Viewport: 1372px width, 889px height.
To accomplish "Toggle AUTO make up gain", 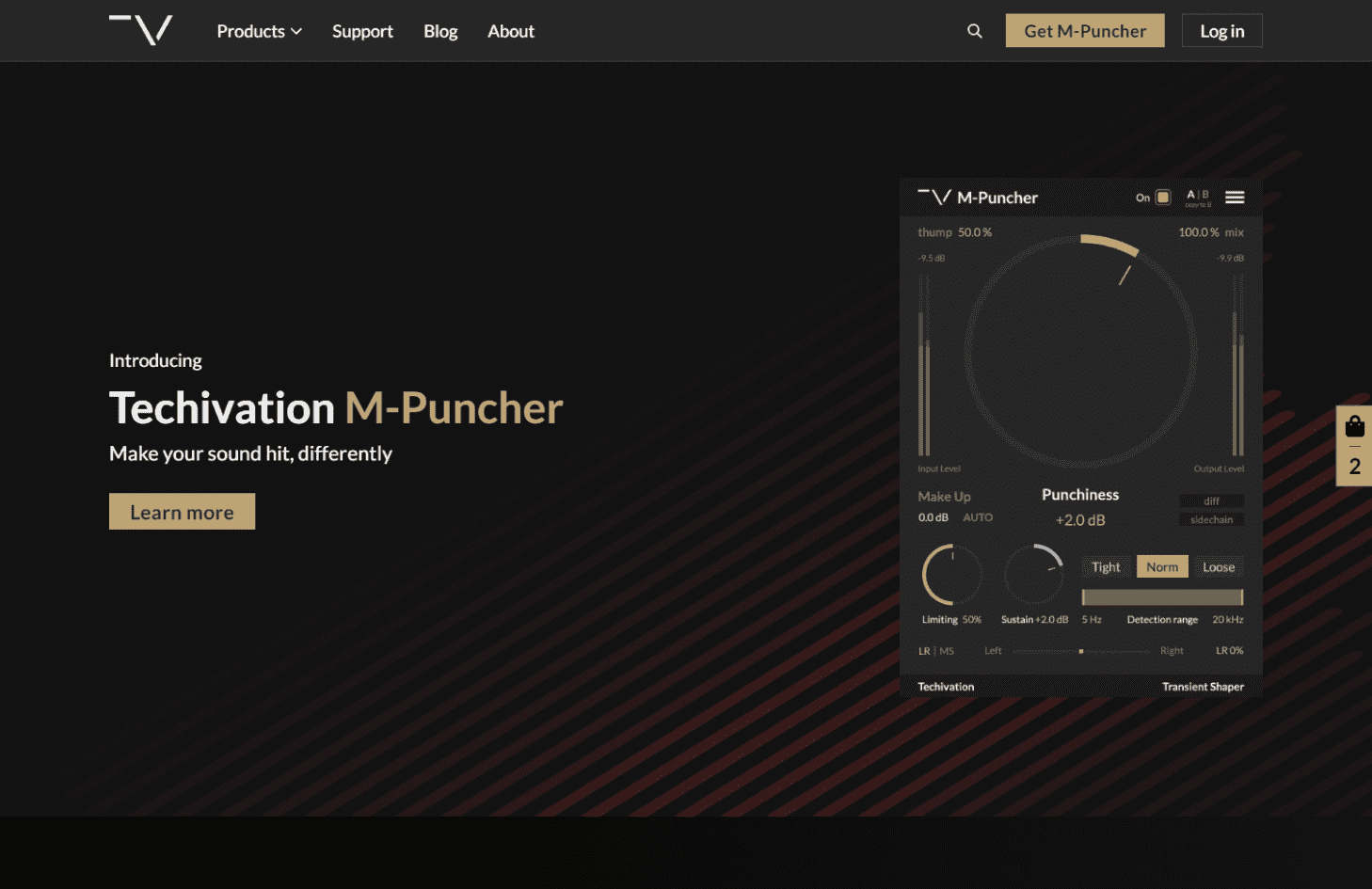I will [978, 517].
